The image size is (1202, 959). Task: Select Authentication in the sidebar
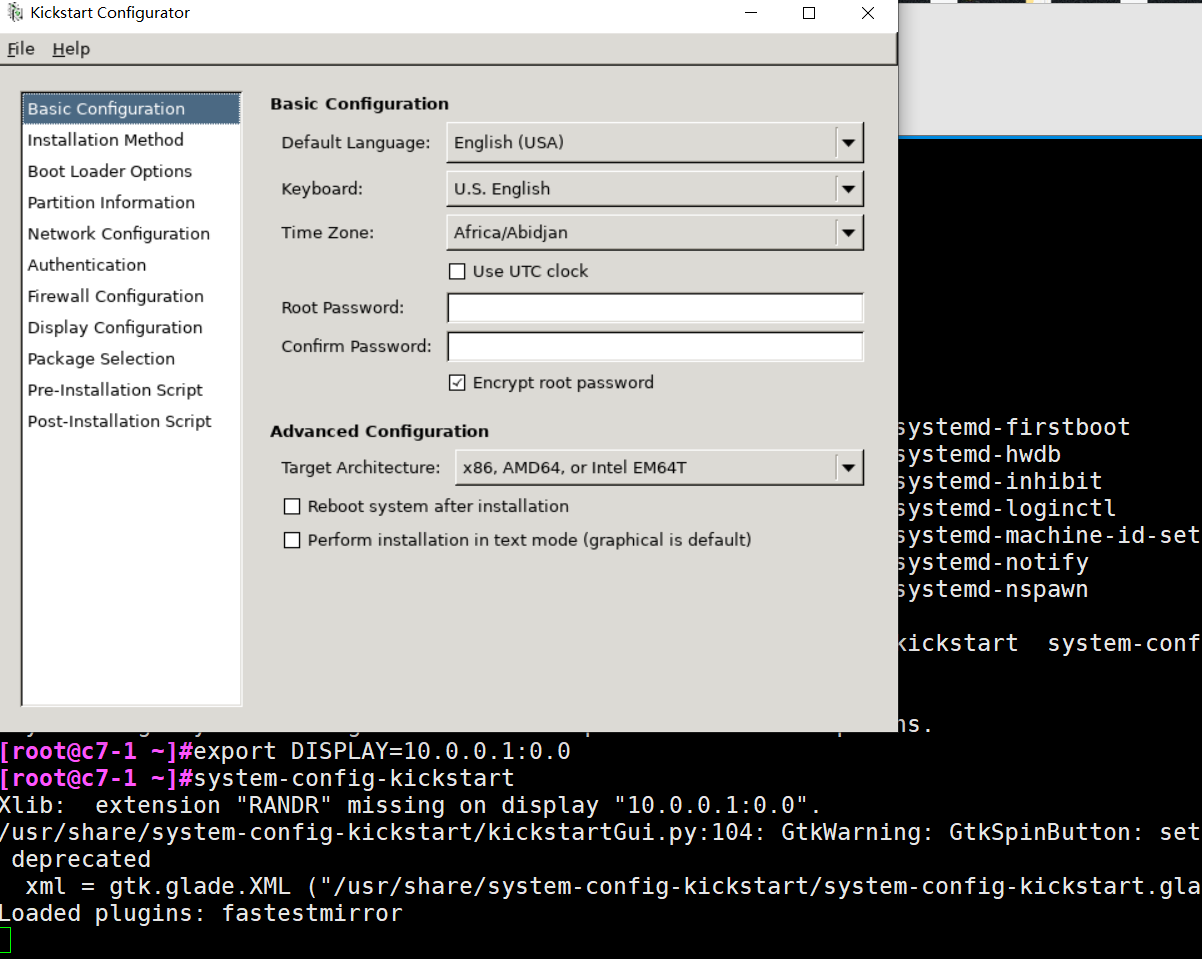point(131,265)
